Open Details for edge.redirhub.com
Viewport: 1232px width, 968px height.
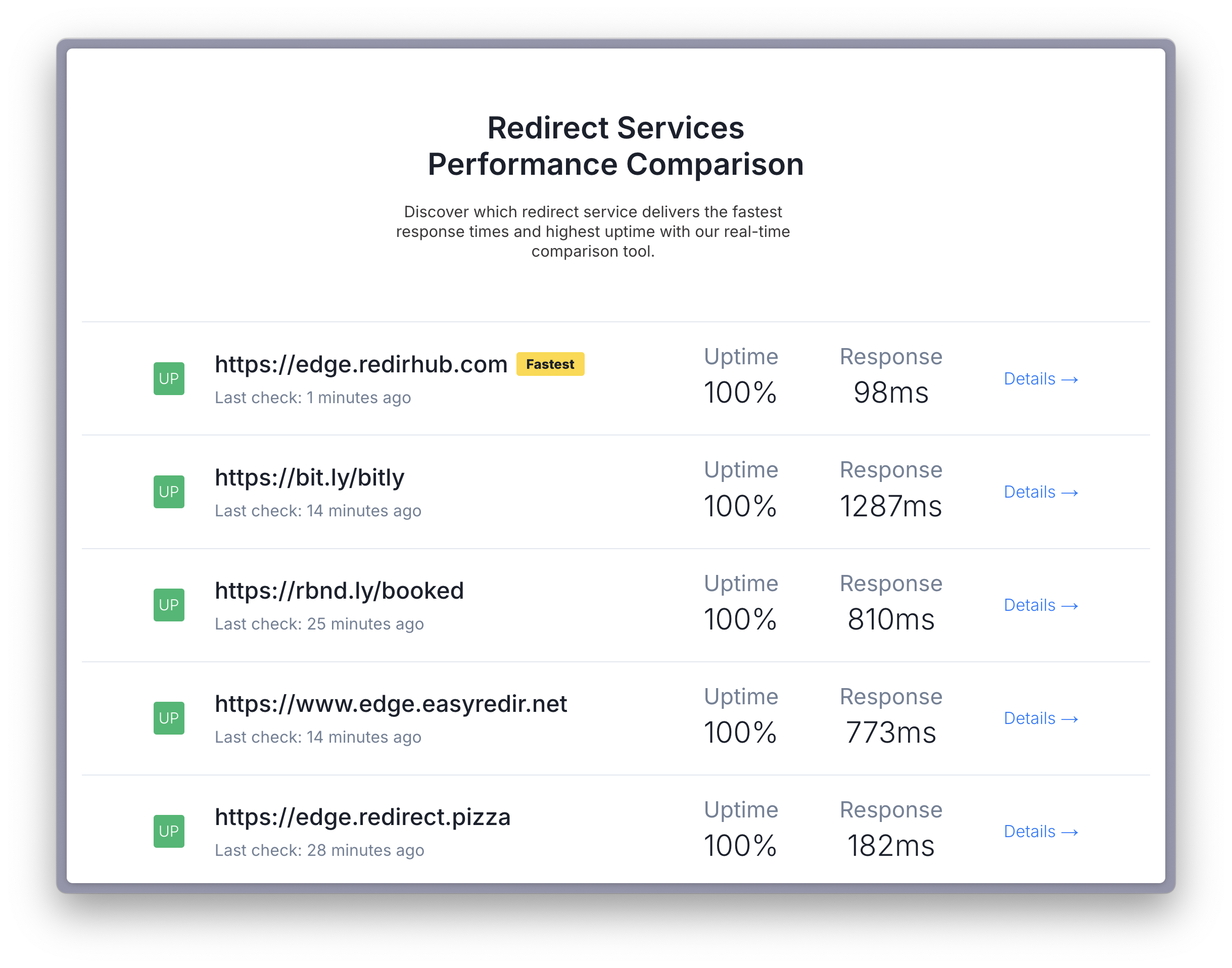click(1041, 378)
